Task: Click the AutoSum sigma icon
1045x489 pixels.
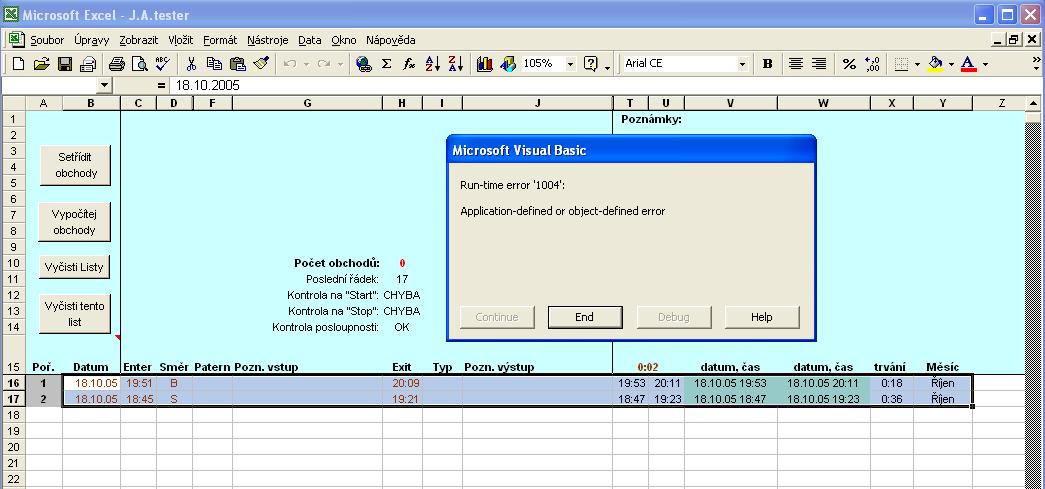Action: (386, 64)
